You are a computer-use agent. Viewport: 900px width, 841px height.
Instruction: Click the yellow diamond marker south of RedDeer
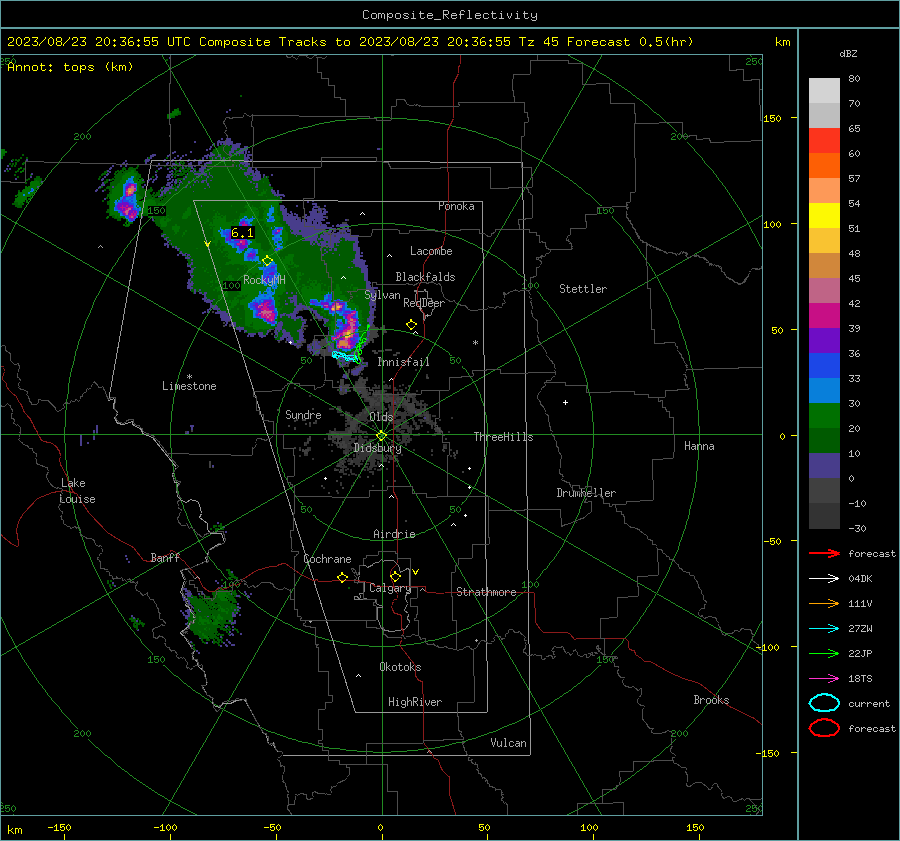click(412, 325)
